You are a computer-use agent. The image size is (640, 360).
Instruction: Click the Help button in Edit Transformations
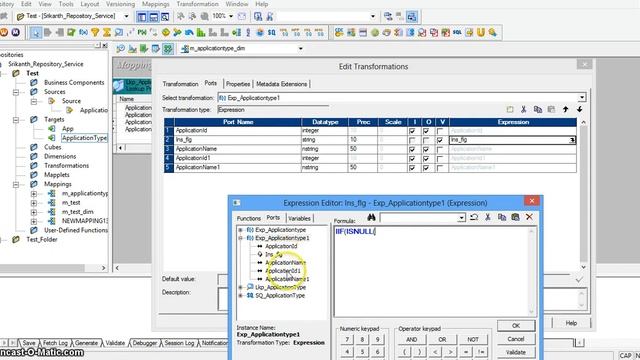click(571, 323)
